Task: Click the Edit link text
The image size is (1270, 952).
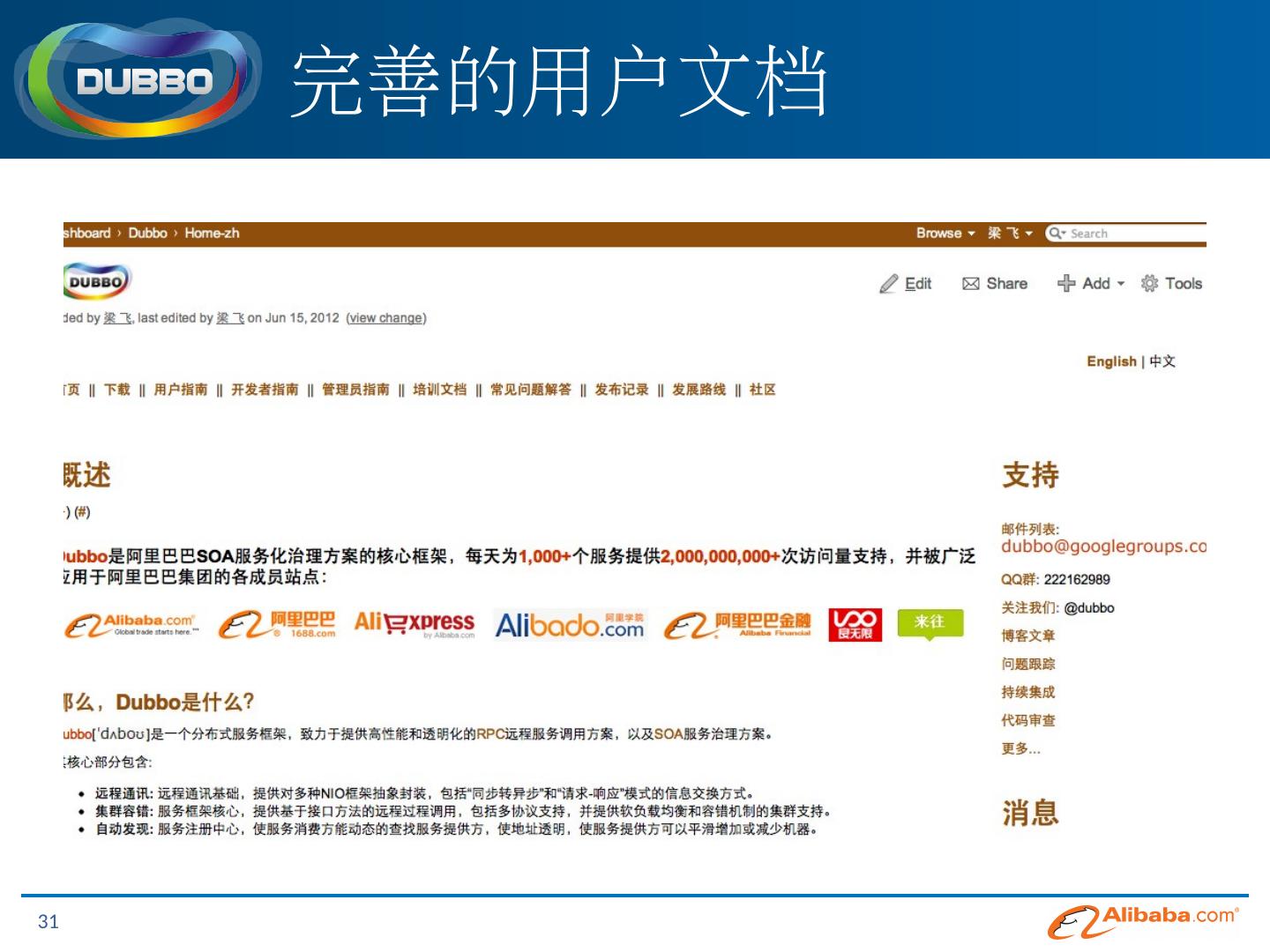Action: (x=918, y=284)
